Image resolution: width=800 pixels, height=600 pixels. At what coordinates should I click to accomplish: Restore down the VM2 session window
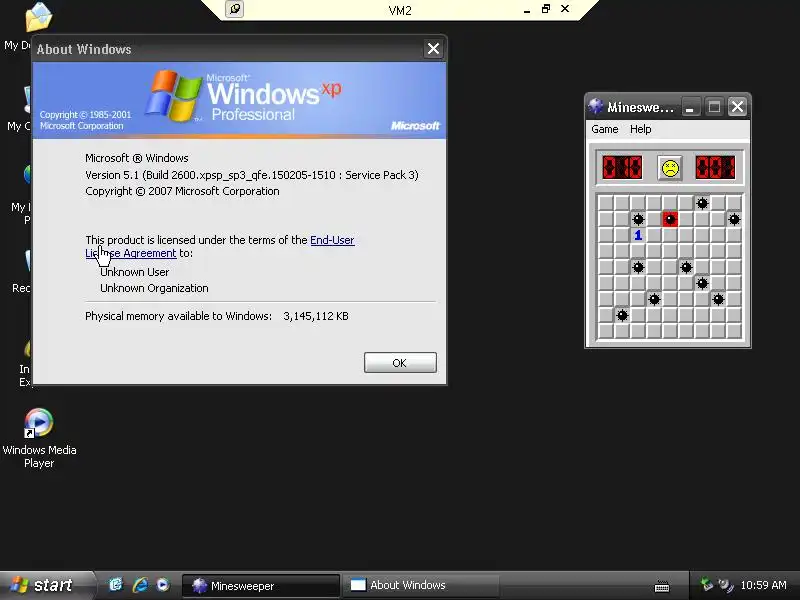point(546,9)
